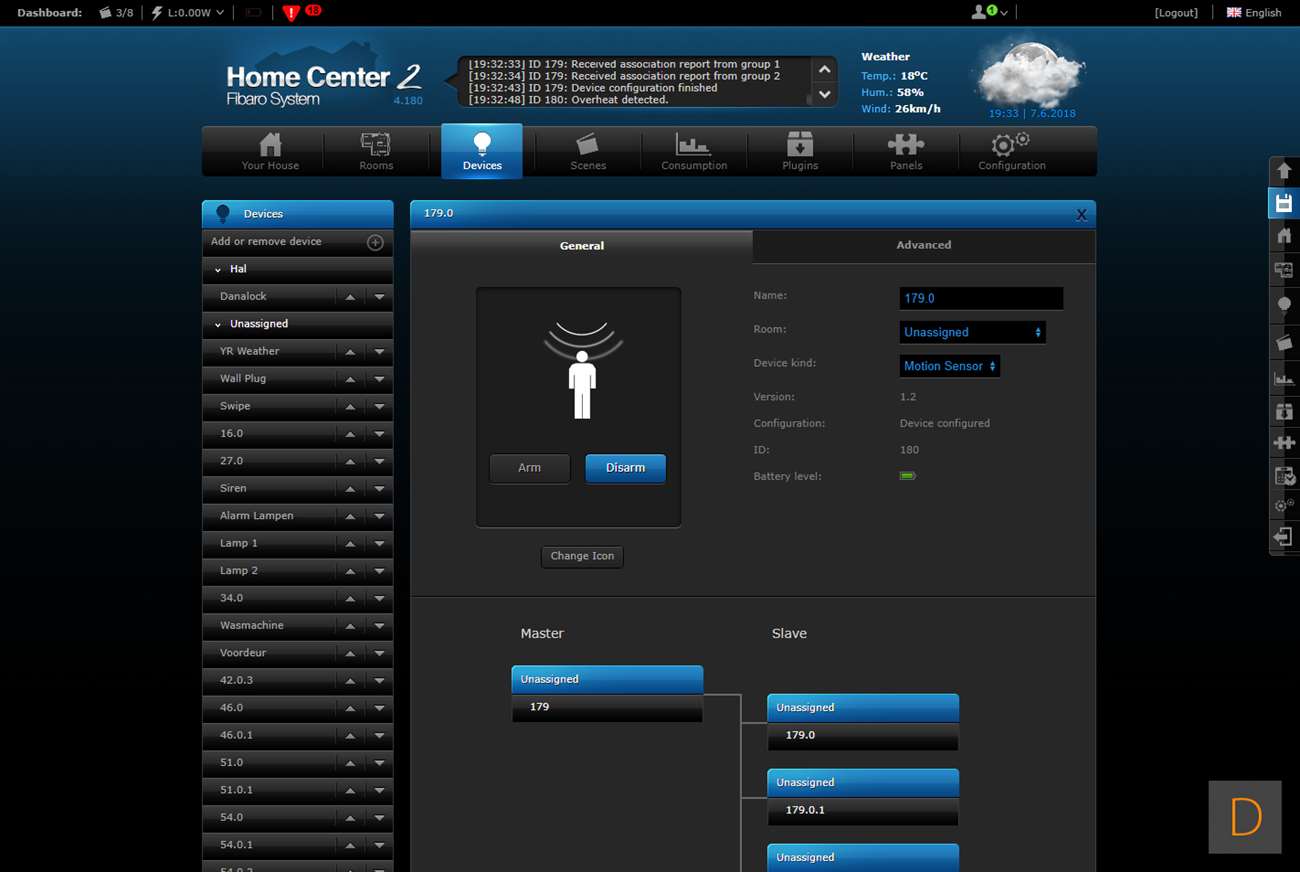Viewport: 1300px width, 872px height.
Task: Move Lamp 1 up with its arrow
Action: coord(350,543)
